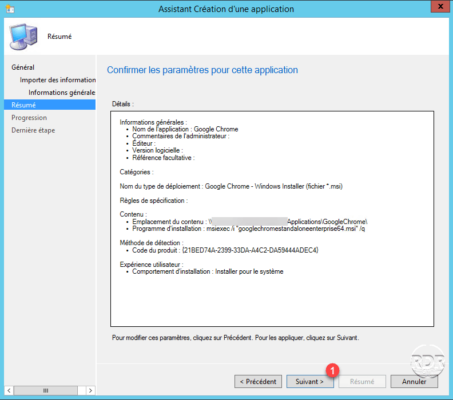Click the 'Expérience utilisateur :' heading
The height and width of the screenshot is (400, 453).
click(151, 264)
